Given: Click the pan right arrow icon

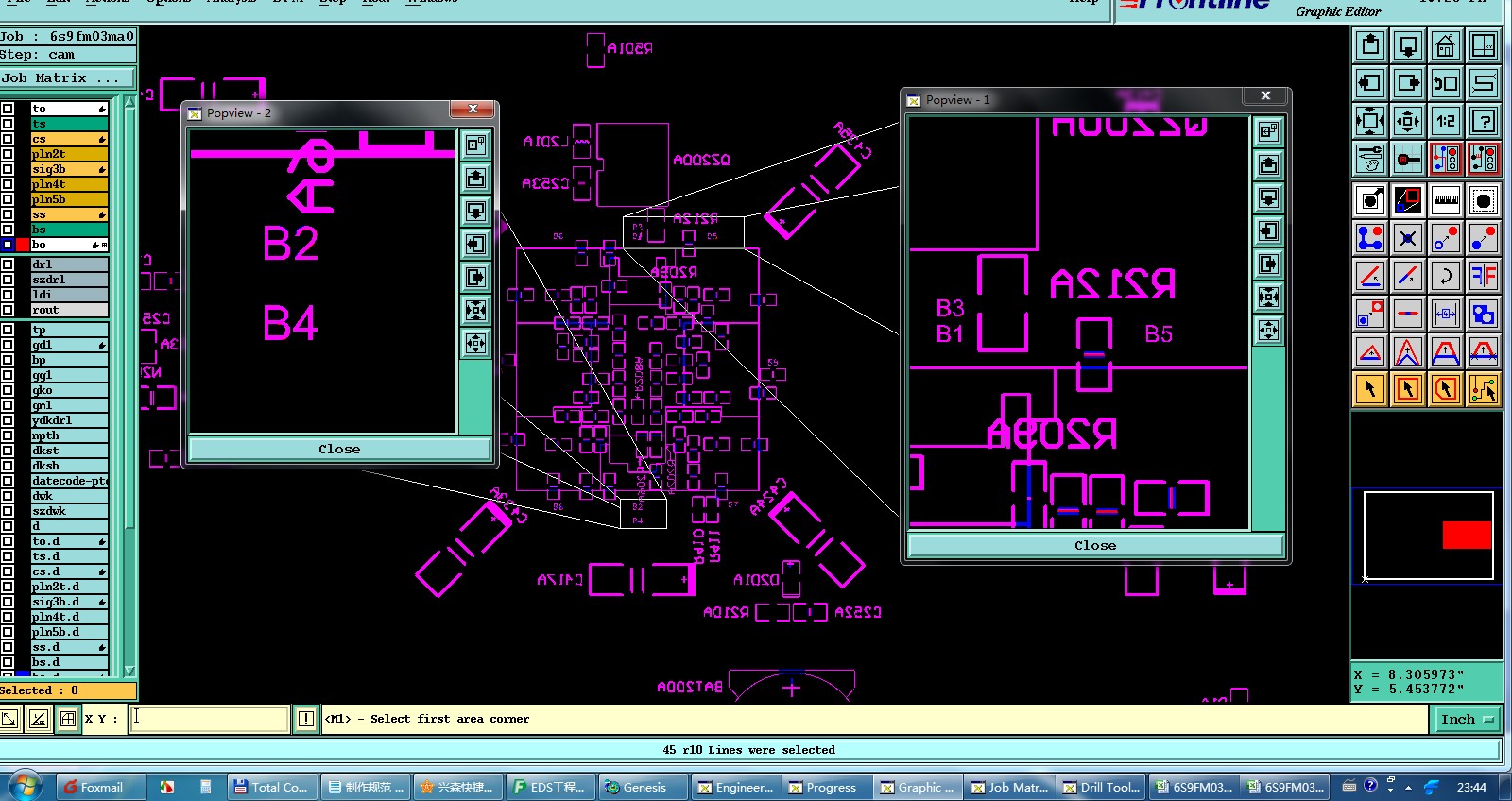Looking at the screenshot, I should [1408, 83].
